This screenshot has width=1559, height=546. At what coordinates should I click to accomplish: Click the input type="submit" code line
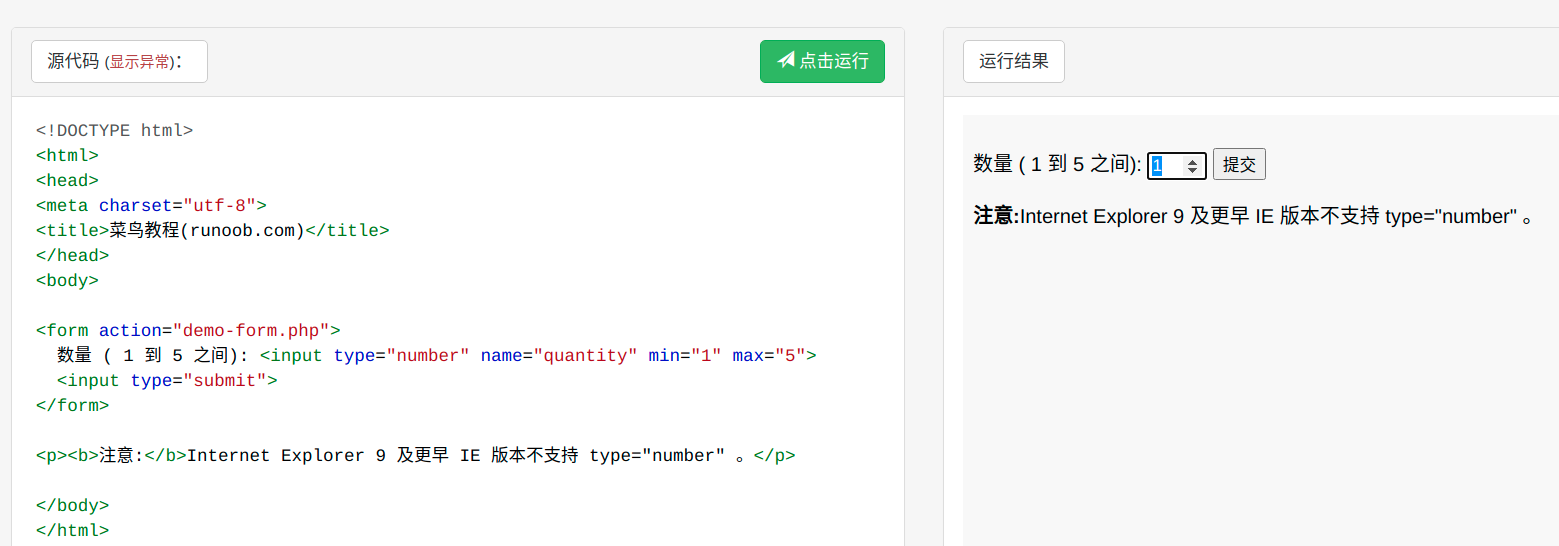pyautogui.click(x=167, y=380)
